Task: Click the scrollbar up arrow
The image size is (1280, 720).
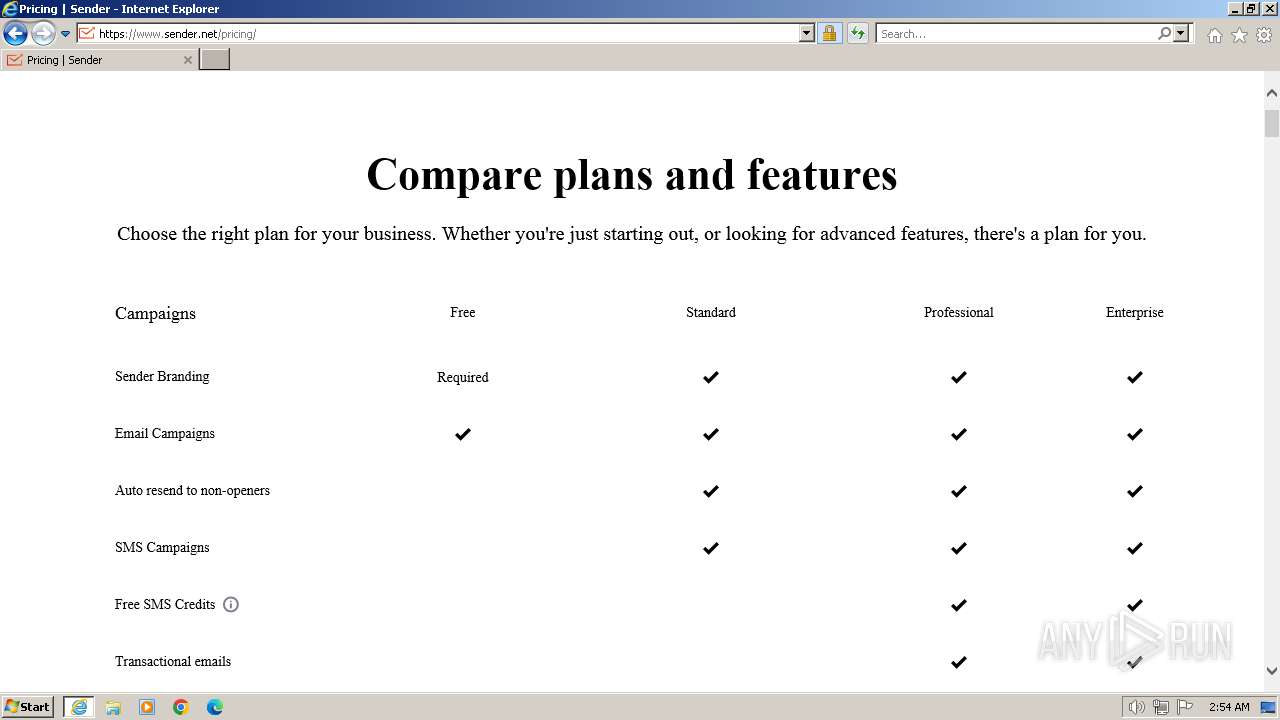Action: 1271,93
